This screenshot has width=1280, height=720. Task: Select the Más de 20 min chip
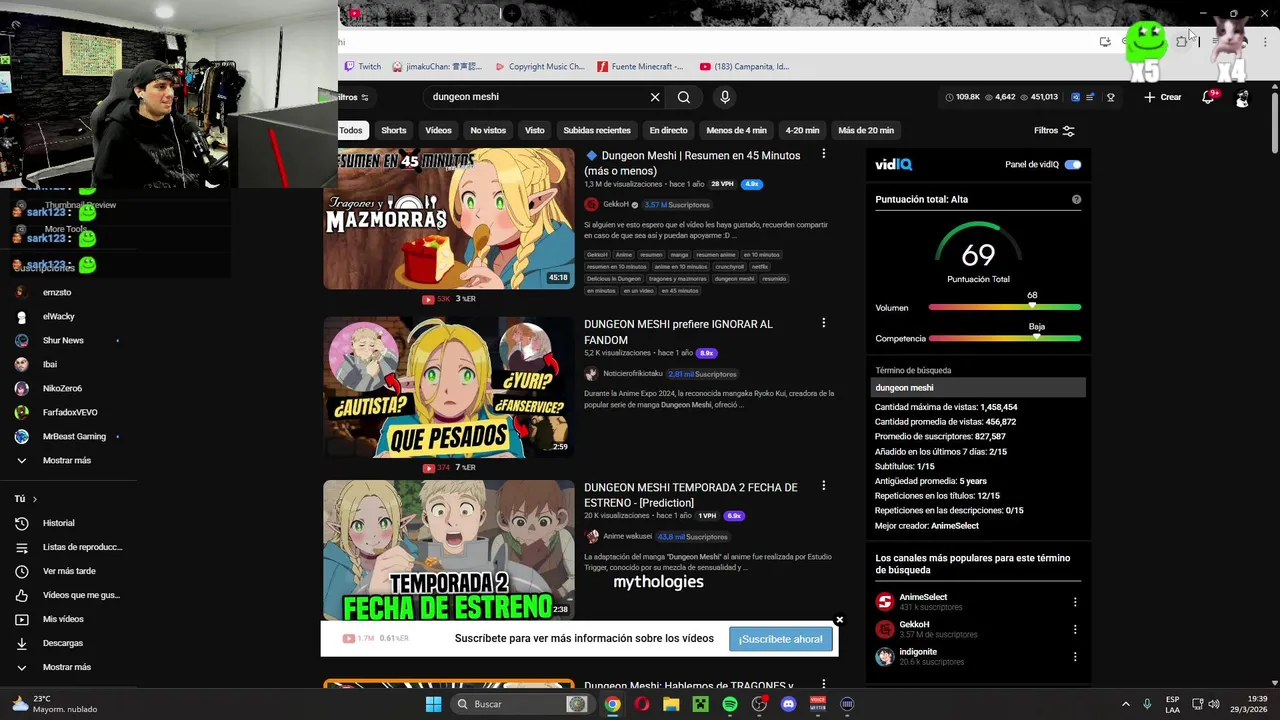pos(866,130)
